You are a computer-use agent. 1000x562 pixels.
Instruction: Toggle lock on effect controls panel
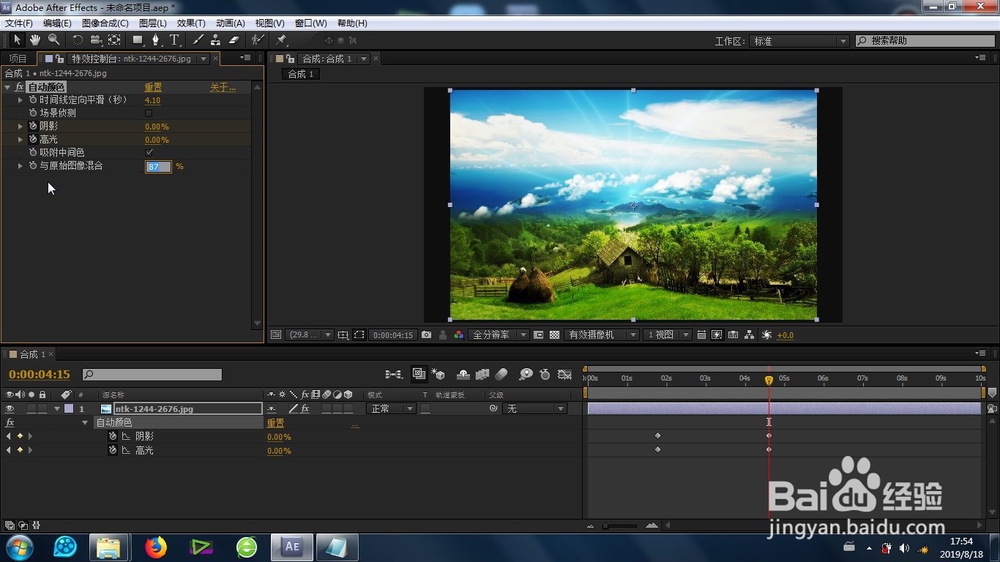click(59, 58)
